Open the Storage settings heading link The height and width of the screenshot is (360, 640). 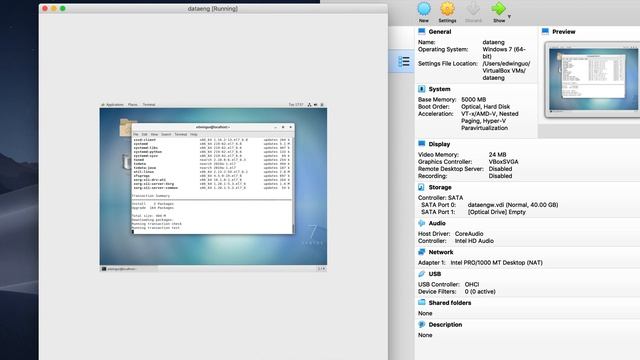pyautogui.click(x=440, y=187)
